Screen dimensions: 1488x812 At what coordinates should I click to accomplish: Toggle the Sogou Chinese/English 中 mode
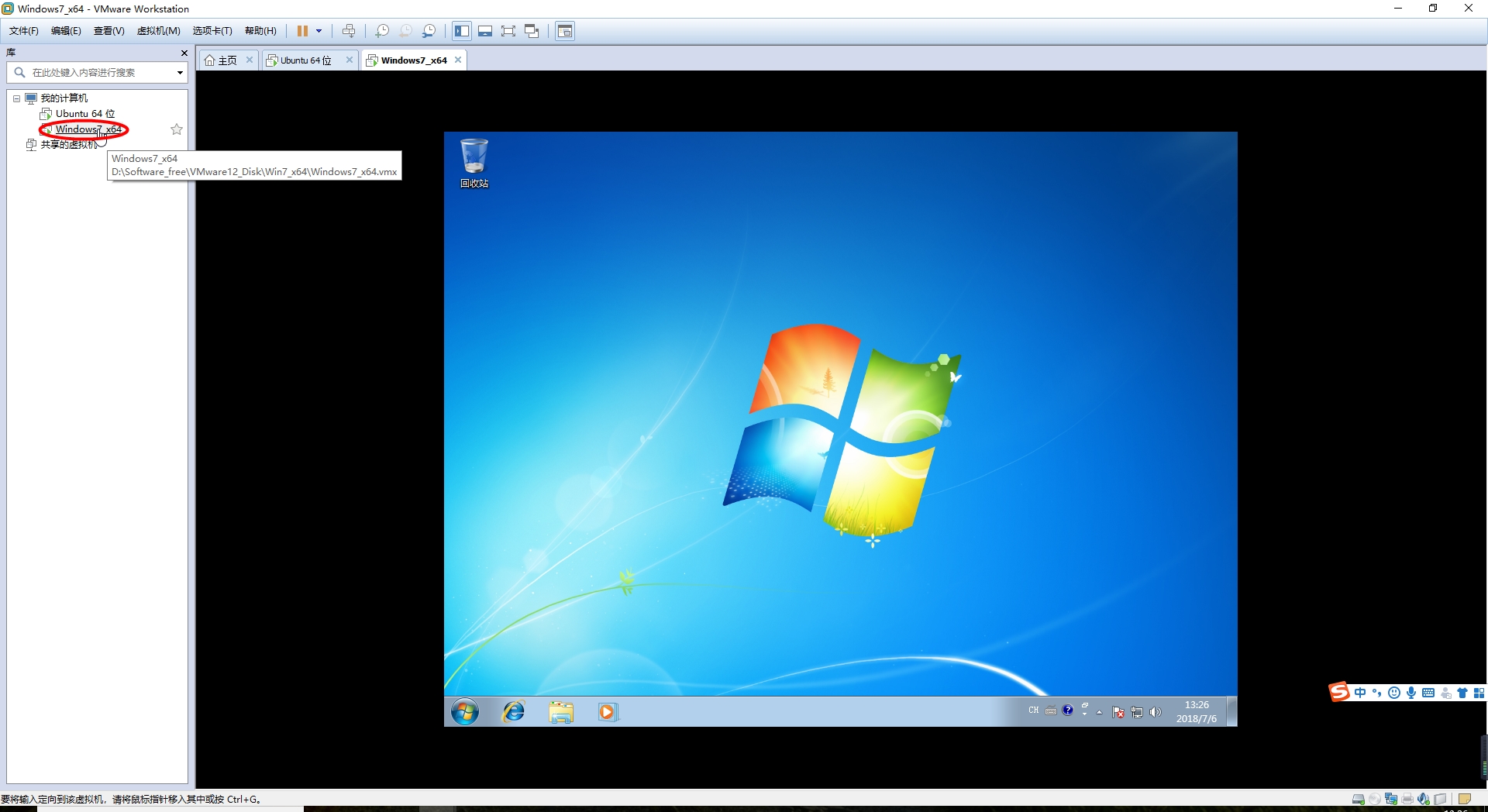[x=1360, y=693]
